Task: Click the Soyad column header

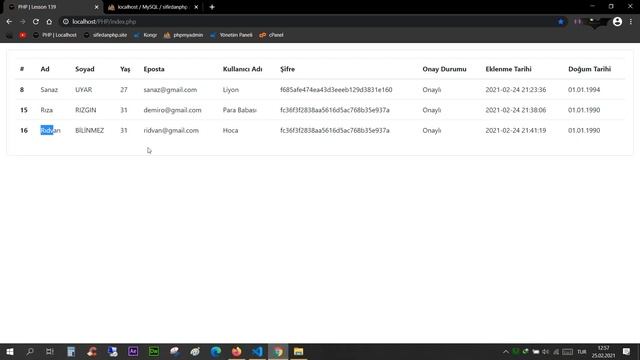Action: [x=85, y=69]
